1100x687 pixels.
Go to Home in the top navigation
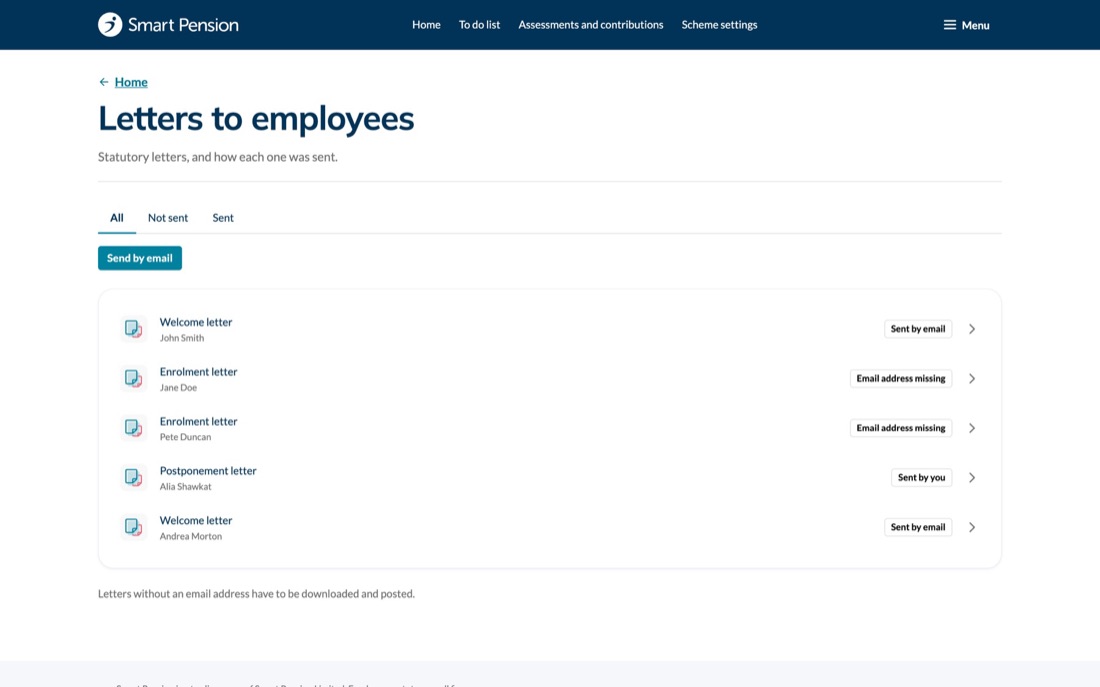pyautogui.click(x=426, y=25)
